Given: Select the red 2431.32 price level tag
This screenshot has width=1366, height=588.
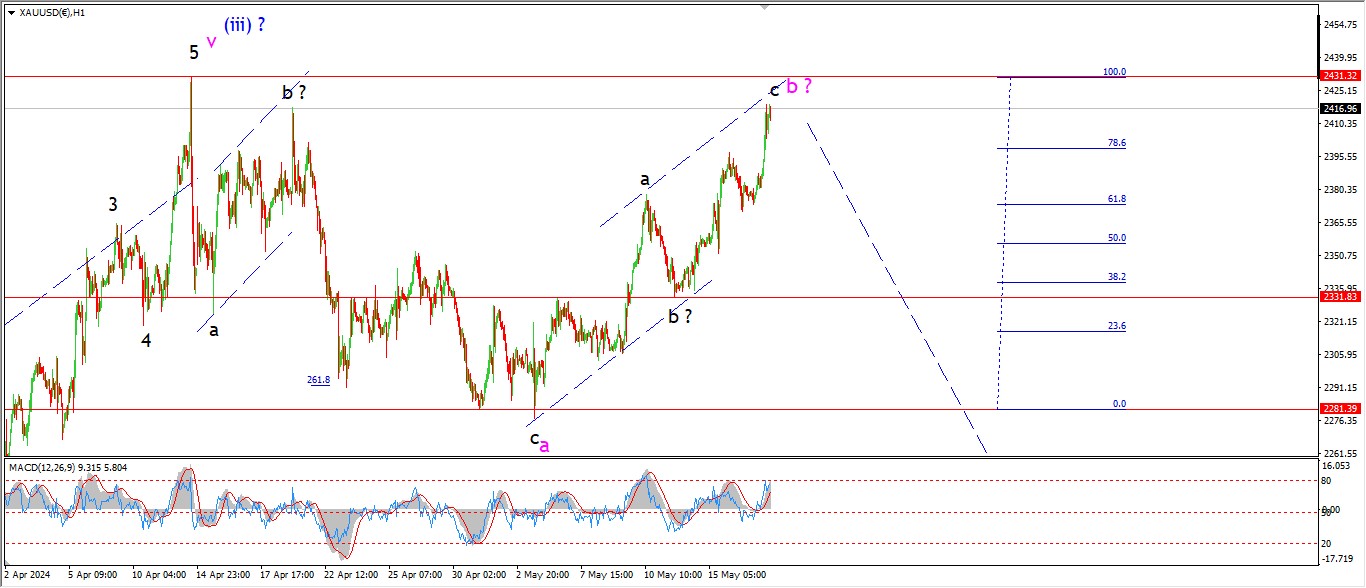Looking at the screenshot, I should click(x=1339, y=76).
